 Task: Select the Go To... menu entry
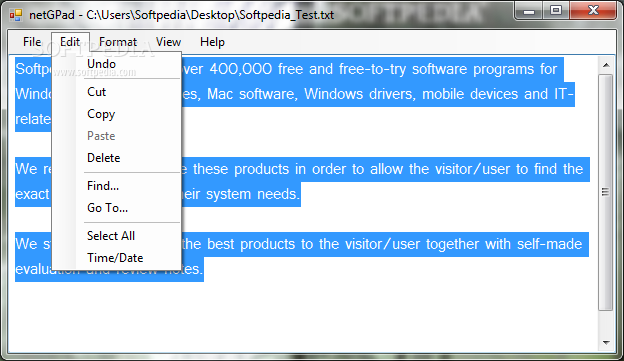tap(117, 208)
